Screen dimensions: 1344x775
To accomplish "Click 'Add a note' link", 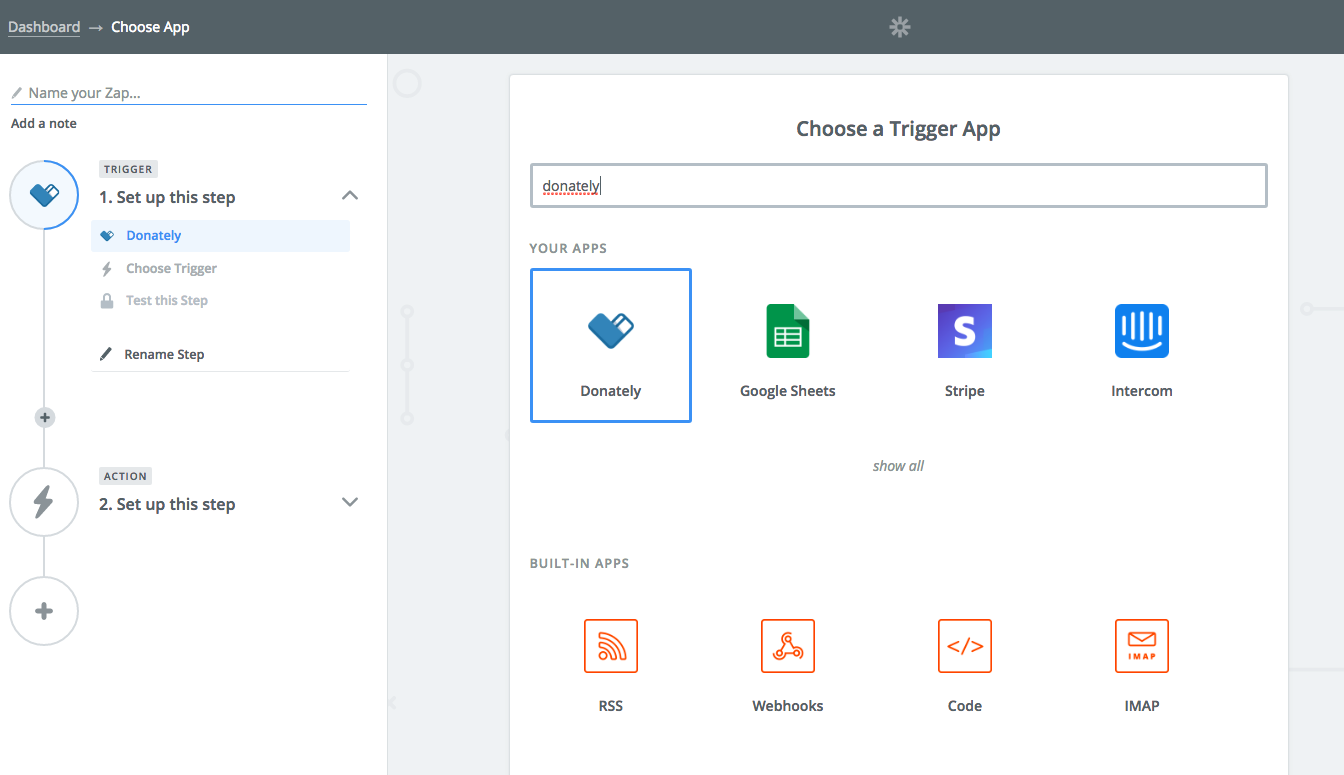I will (44, 123).
